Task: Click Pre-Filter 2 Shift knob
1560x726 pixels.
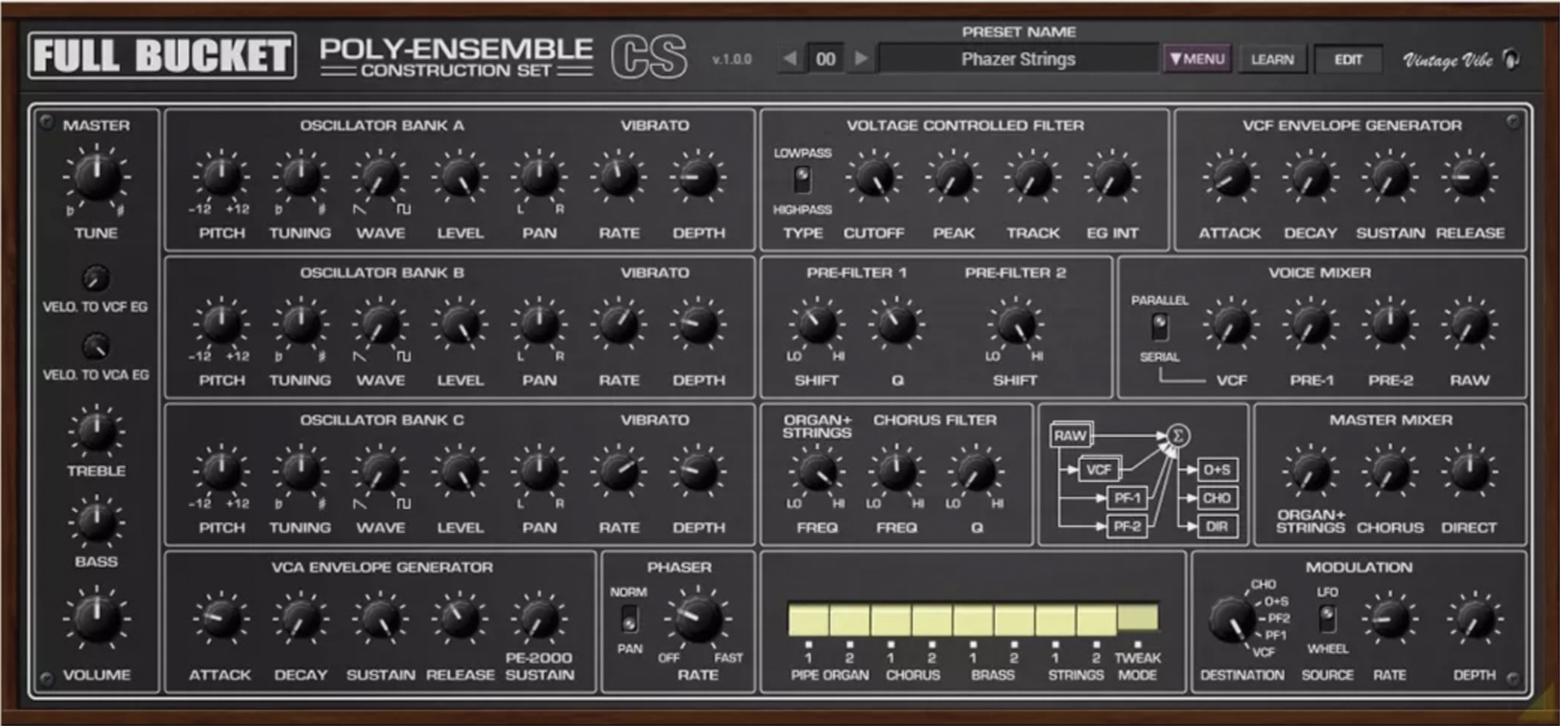Action: tap(1016, 324)
